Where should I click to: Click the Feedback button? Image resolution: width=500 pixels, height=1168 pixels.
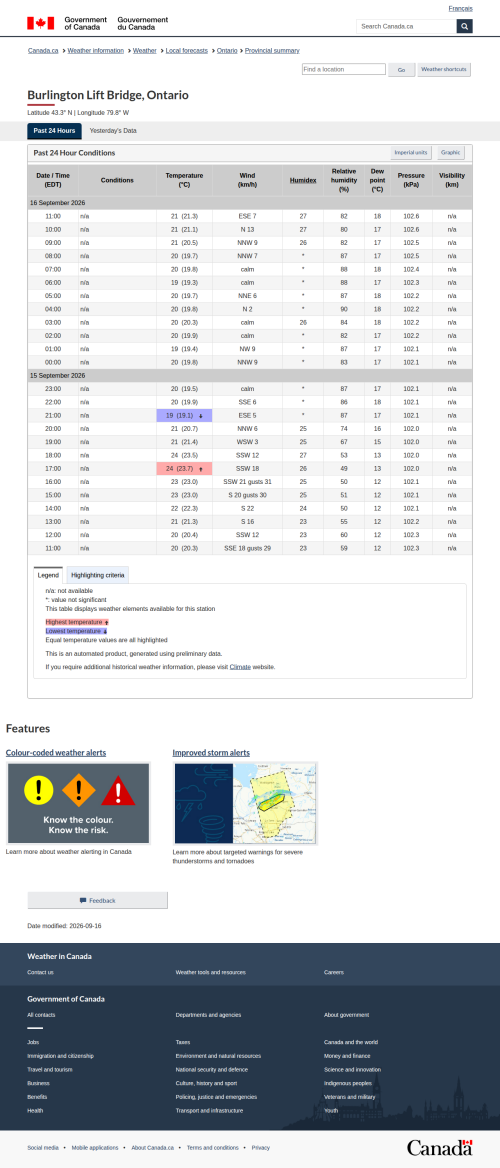(x=98, y=900)
